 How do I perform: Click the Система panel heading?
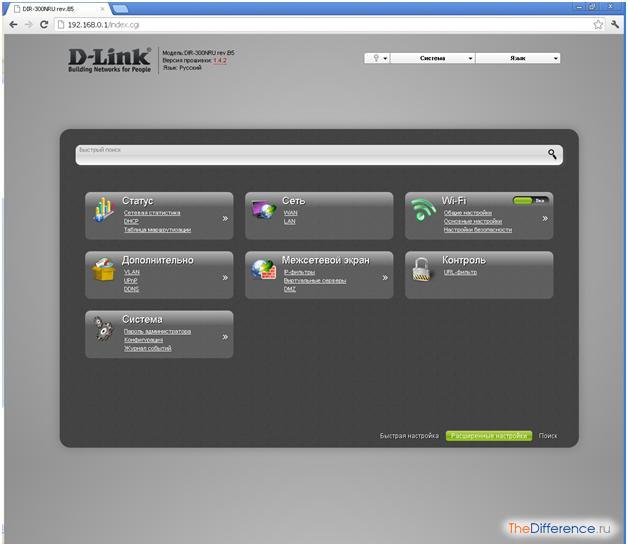(x=142, y=319)
